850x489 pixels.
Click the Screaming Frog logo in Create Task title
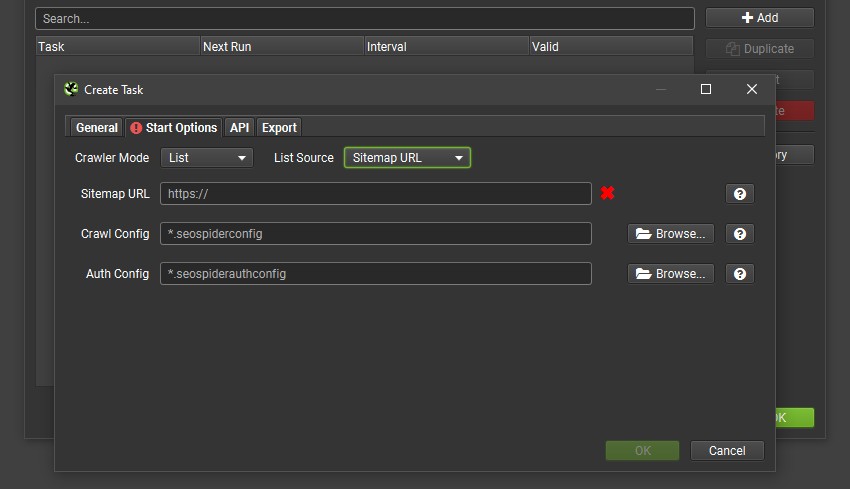71,89
